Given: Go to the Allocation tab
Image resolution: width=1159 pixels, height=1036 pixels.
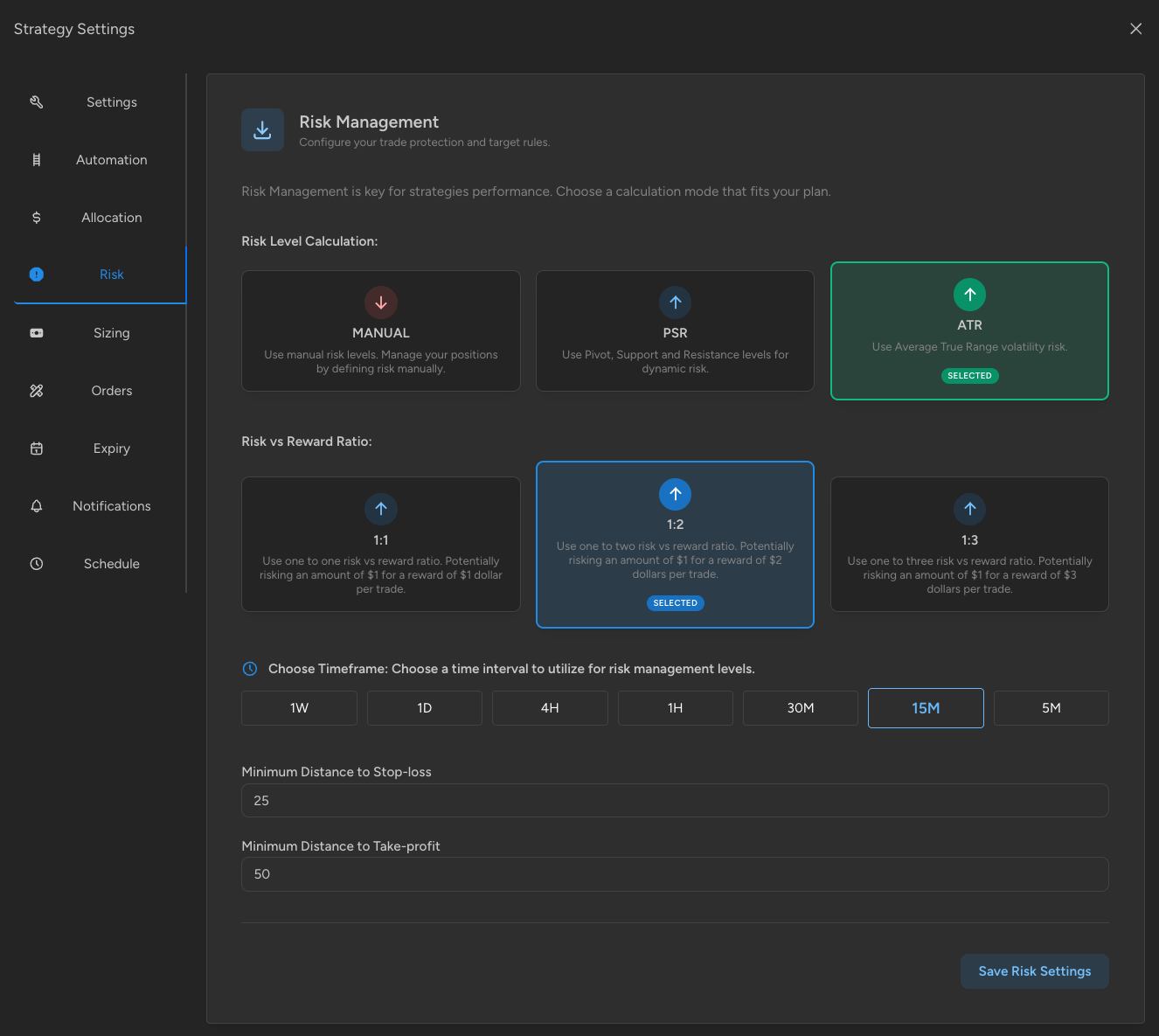Looking at the screenshot, I should [x=100, y=218].
